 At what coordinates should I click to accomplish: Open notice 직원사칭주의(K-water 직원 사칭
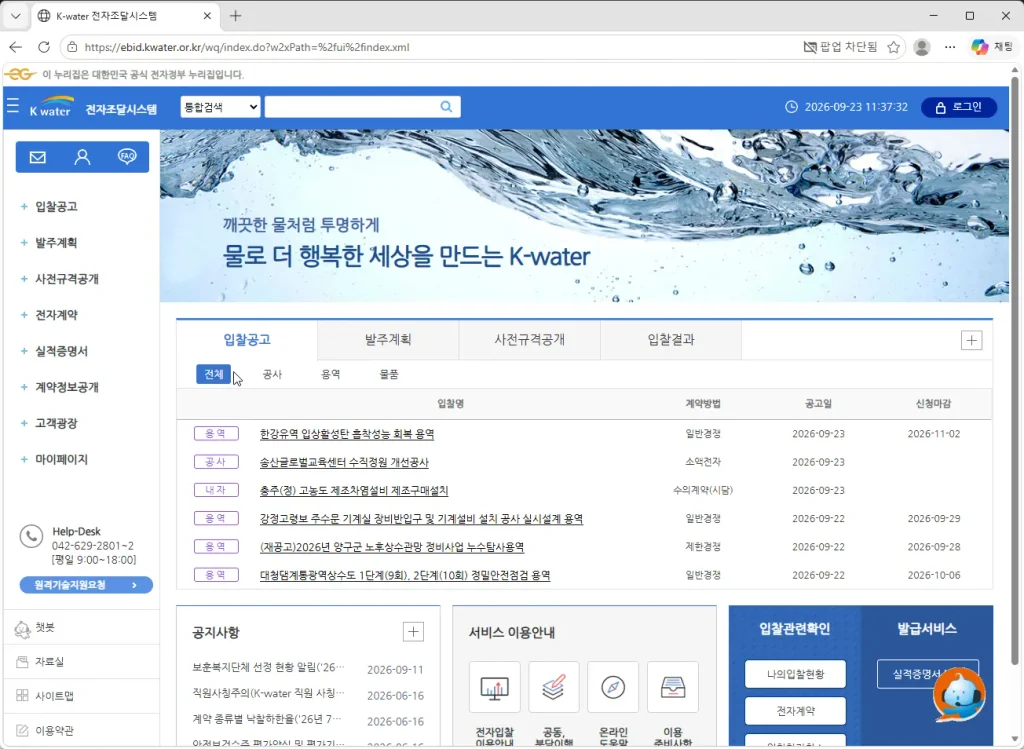(x=268, y=693)
